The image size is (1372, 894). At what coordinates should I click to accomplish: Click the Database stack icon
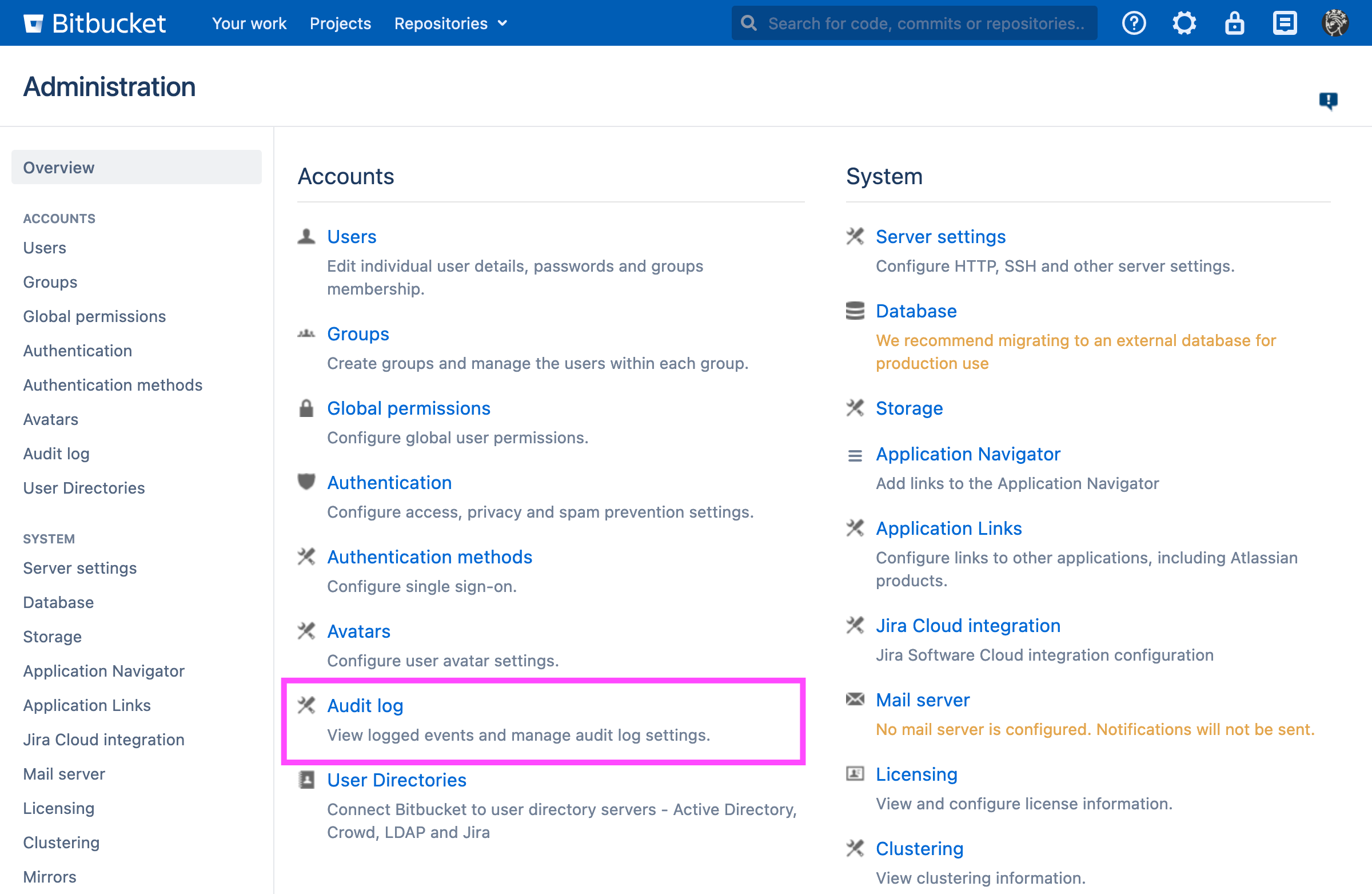[855, 311]
